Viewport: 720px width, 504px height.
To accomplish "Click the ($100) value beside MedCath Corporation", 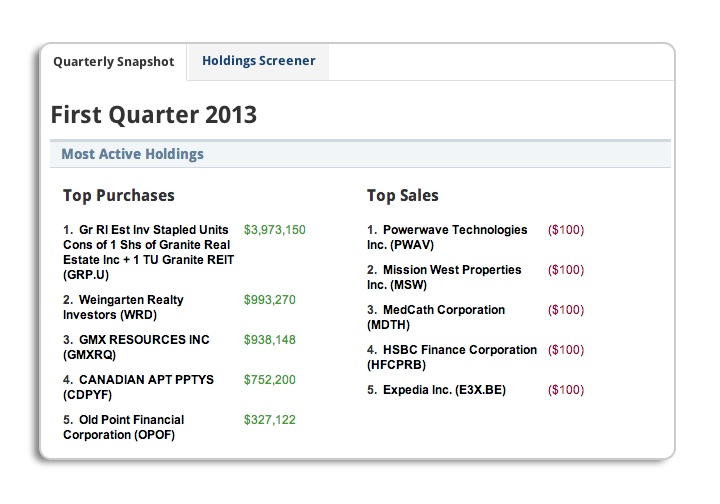I will 566,309.
